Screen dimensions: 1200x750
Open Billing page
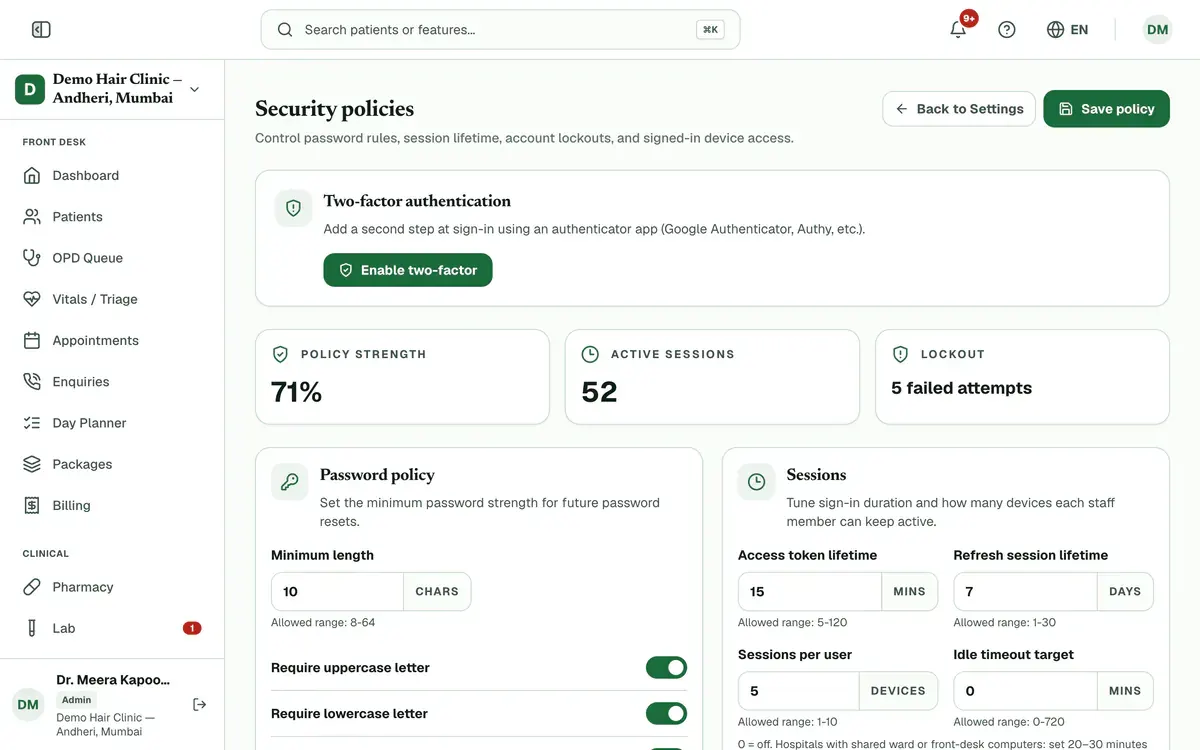coord(112,506)
